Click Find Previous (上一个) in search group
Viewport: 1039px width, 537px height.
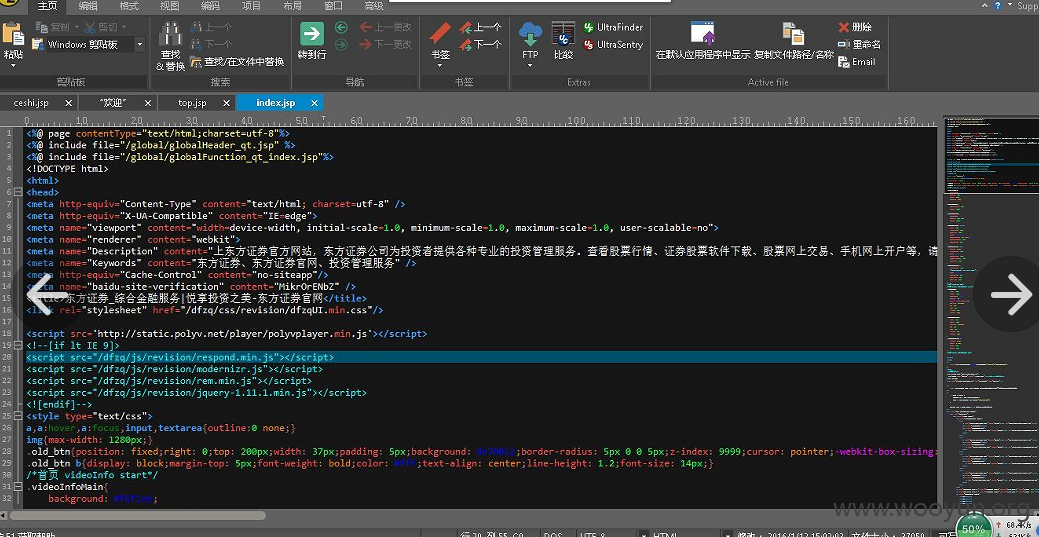(211, 27)
